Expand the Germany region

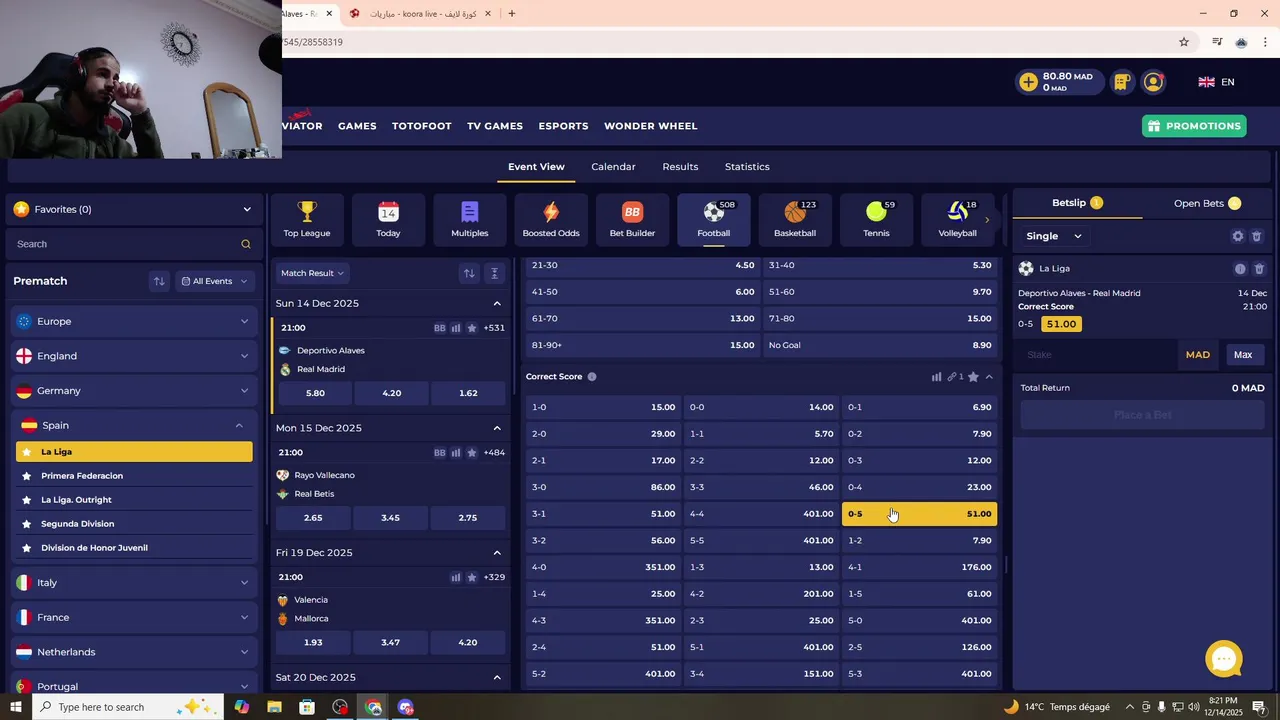pyautogui.click(x=134, y=391)
